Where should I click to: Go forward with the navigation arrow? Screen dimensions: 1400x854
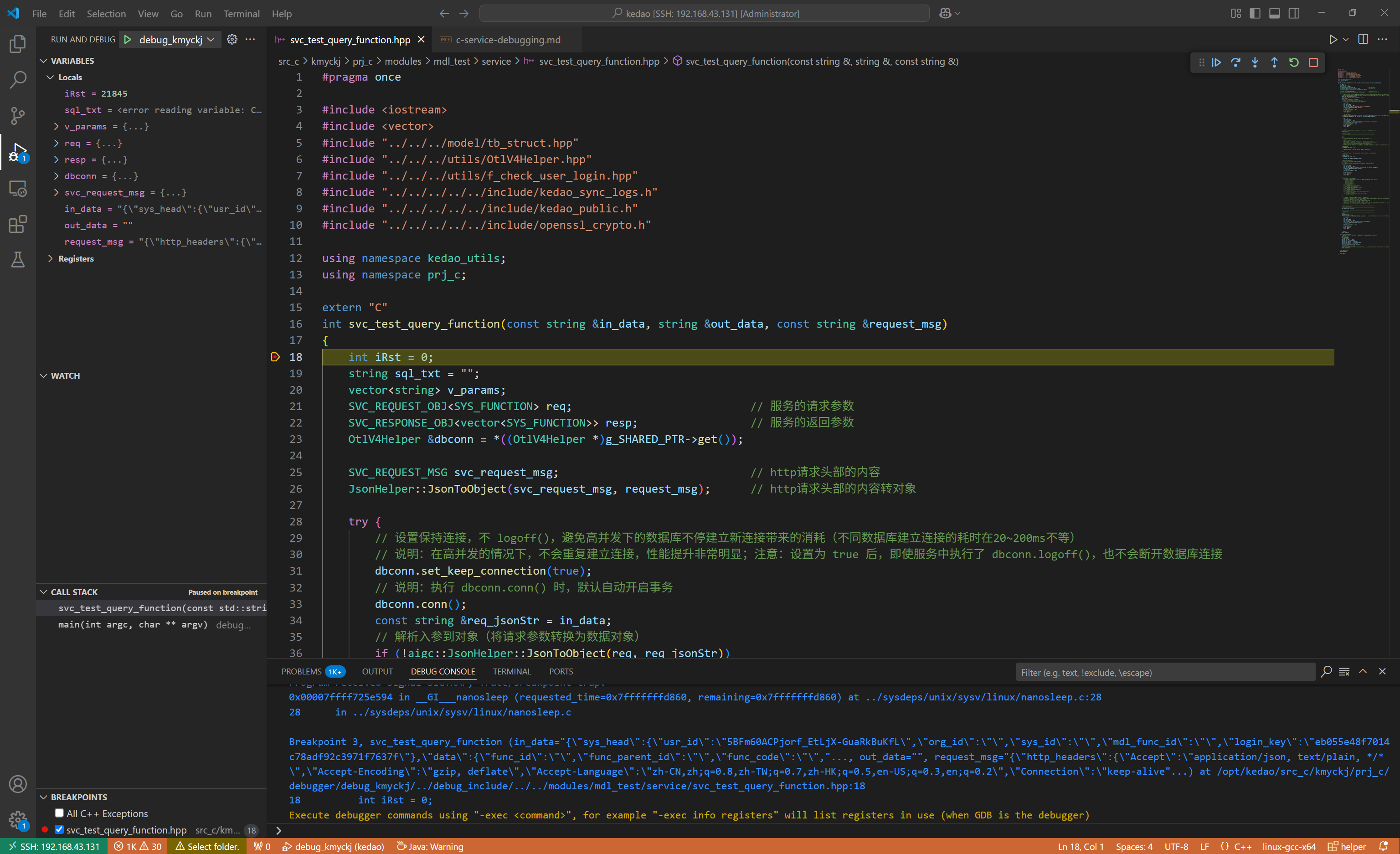tap(464, 14)
